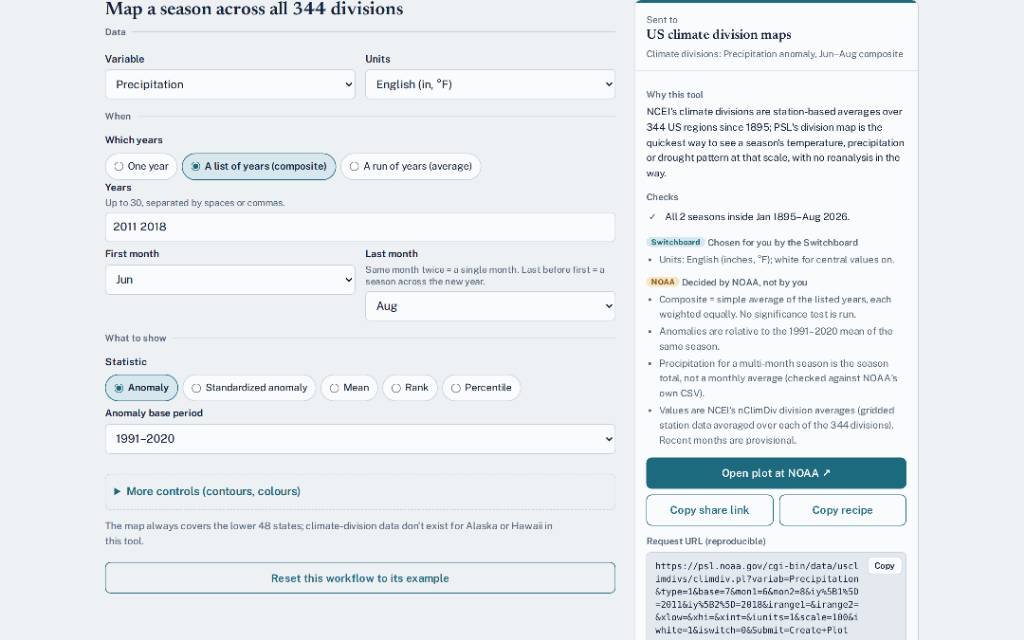
Task: Click the Years input field
Action: 360,227
